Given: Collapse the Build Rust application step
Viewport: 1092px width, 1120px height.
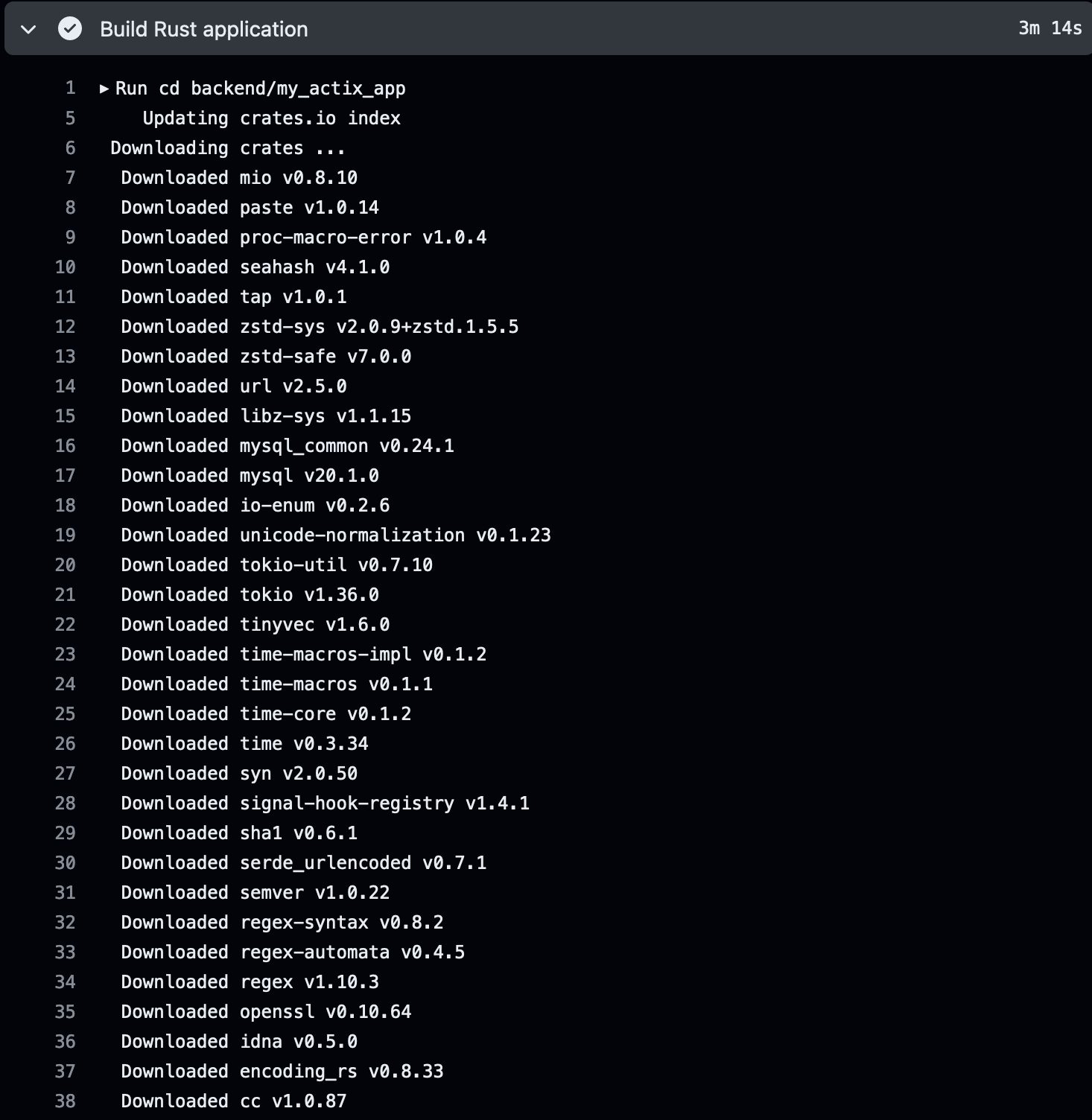Looking at the screenshot, I should point(28,30).
